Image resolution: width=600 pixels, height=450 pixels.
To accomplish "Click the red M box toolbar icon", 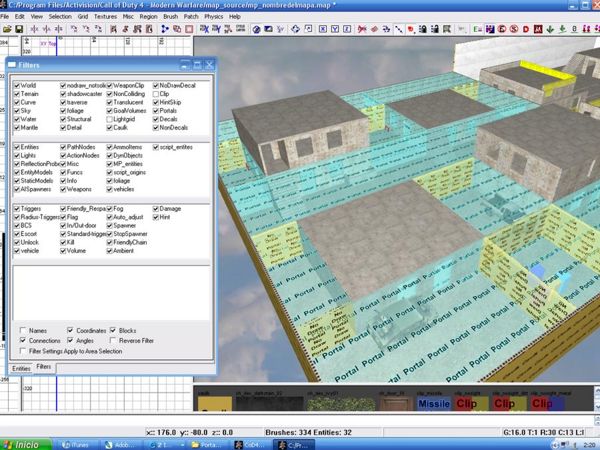I will click(538, 29).
